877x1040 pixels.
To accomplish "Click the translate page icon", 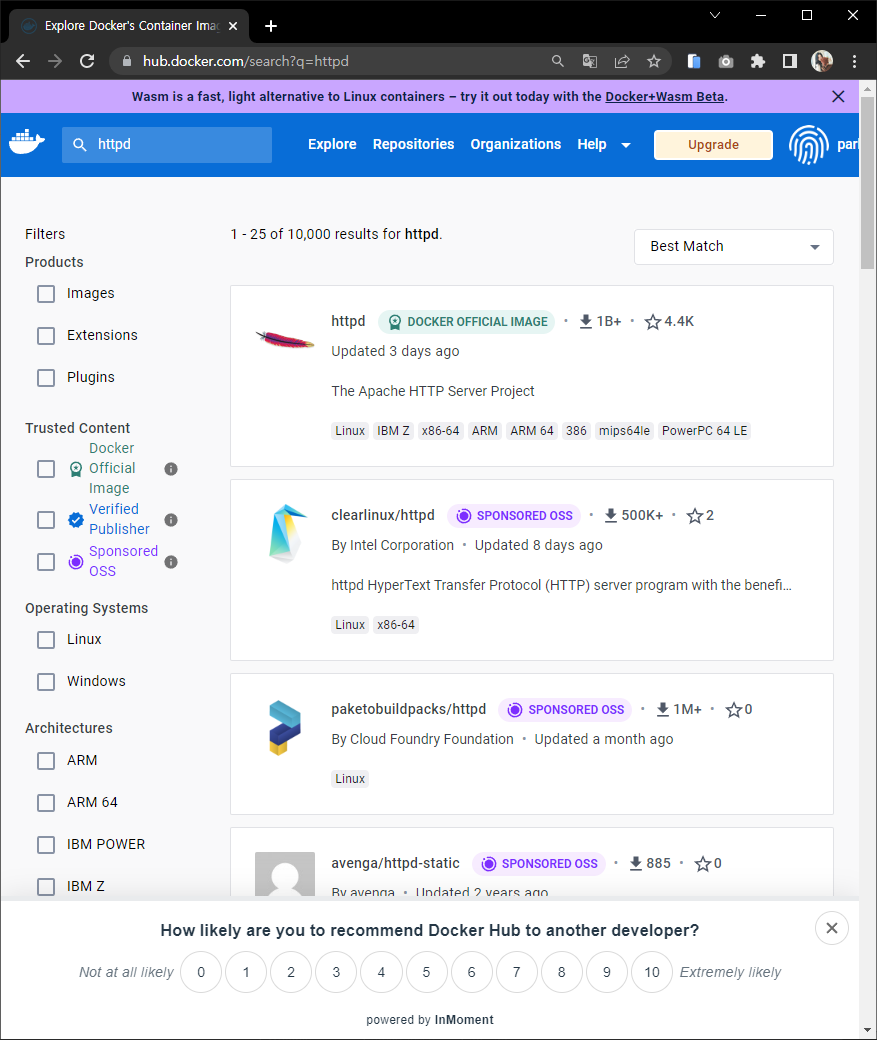I will (589, 61).
